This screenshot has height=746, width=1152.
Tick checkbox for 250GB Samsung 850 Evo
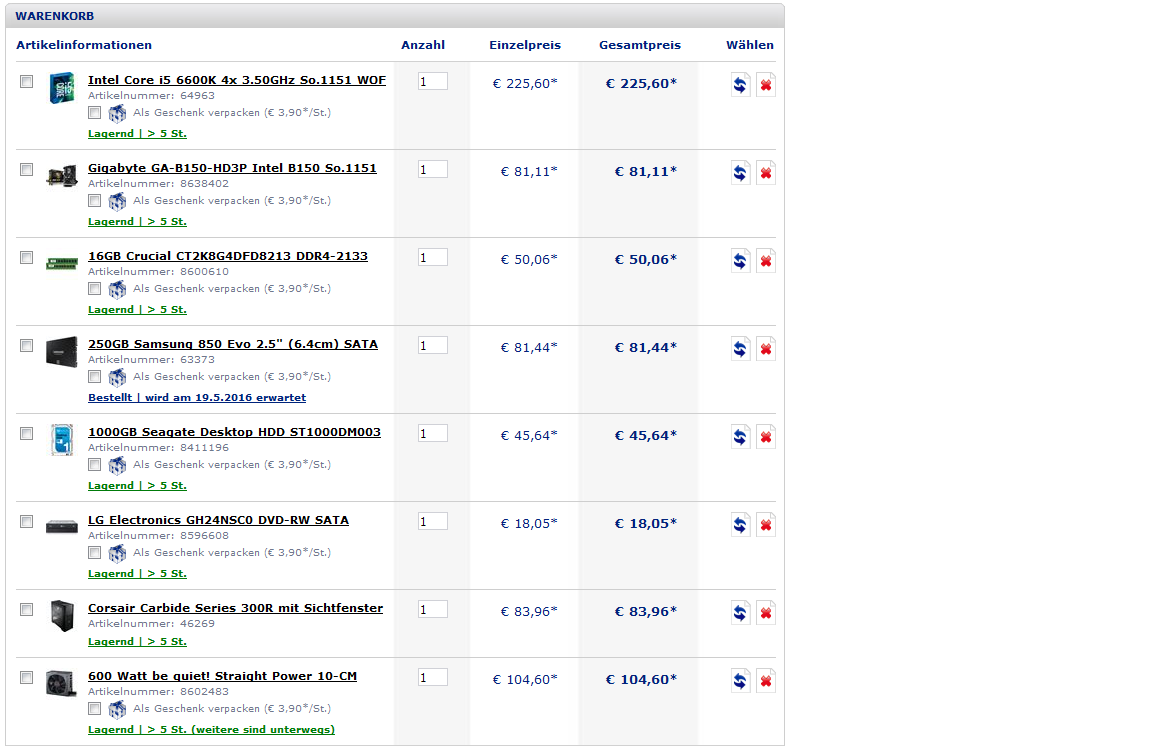[x=26, y=345]
